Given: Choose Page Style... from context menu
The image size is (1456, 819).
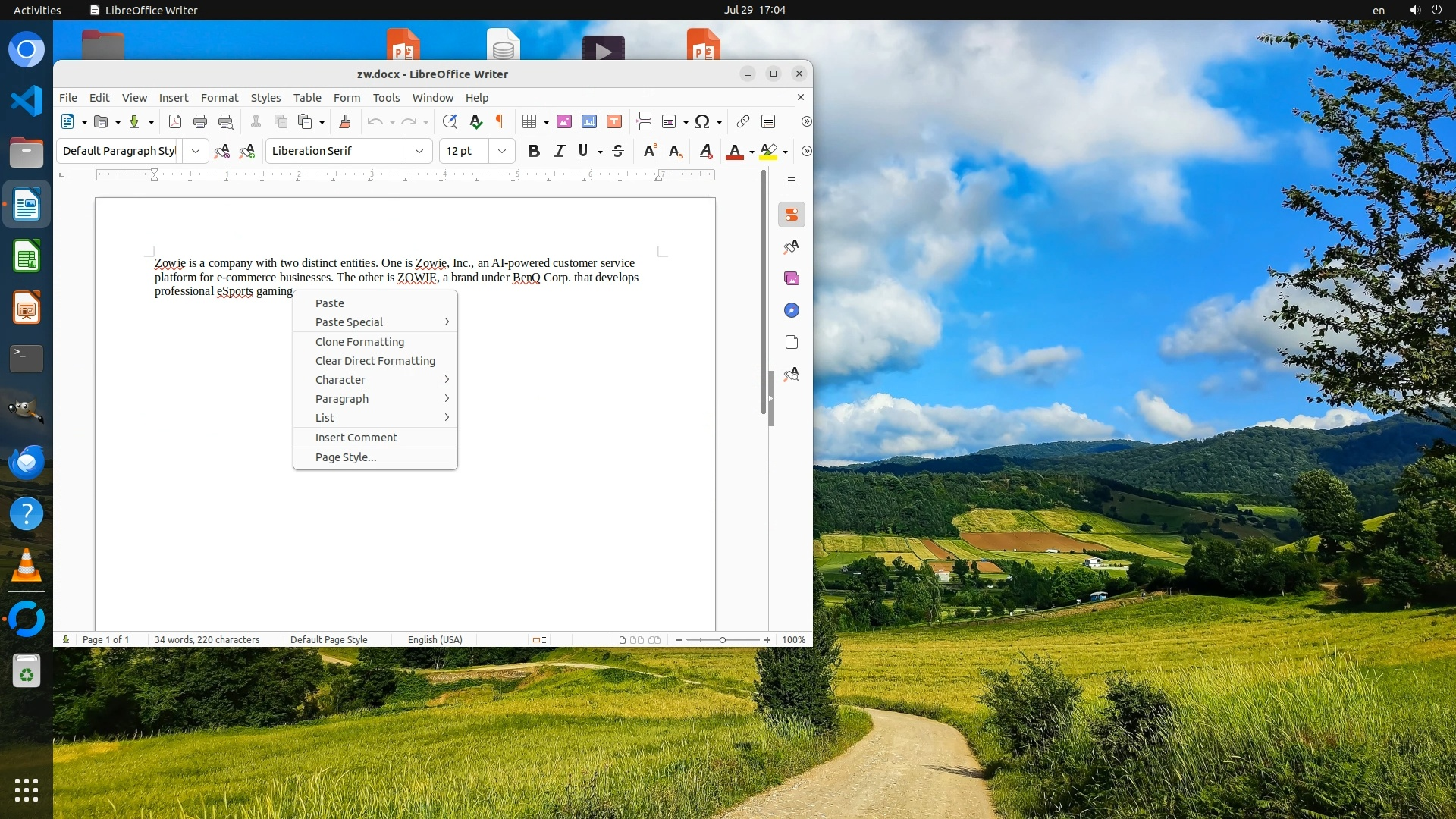Looking at the screenshot, I should coord(346,457).
